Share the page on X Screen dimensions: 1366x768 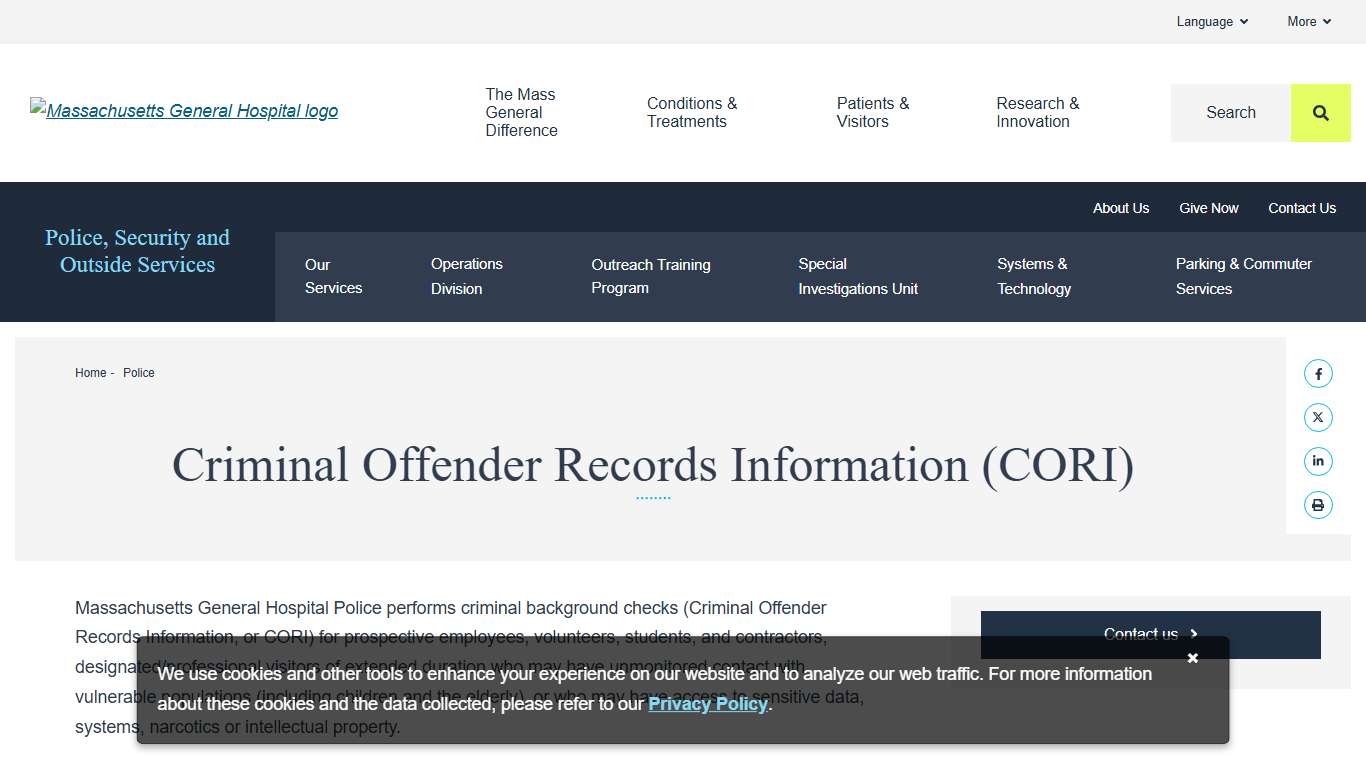1317,416
